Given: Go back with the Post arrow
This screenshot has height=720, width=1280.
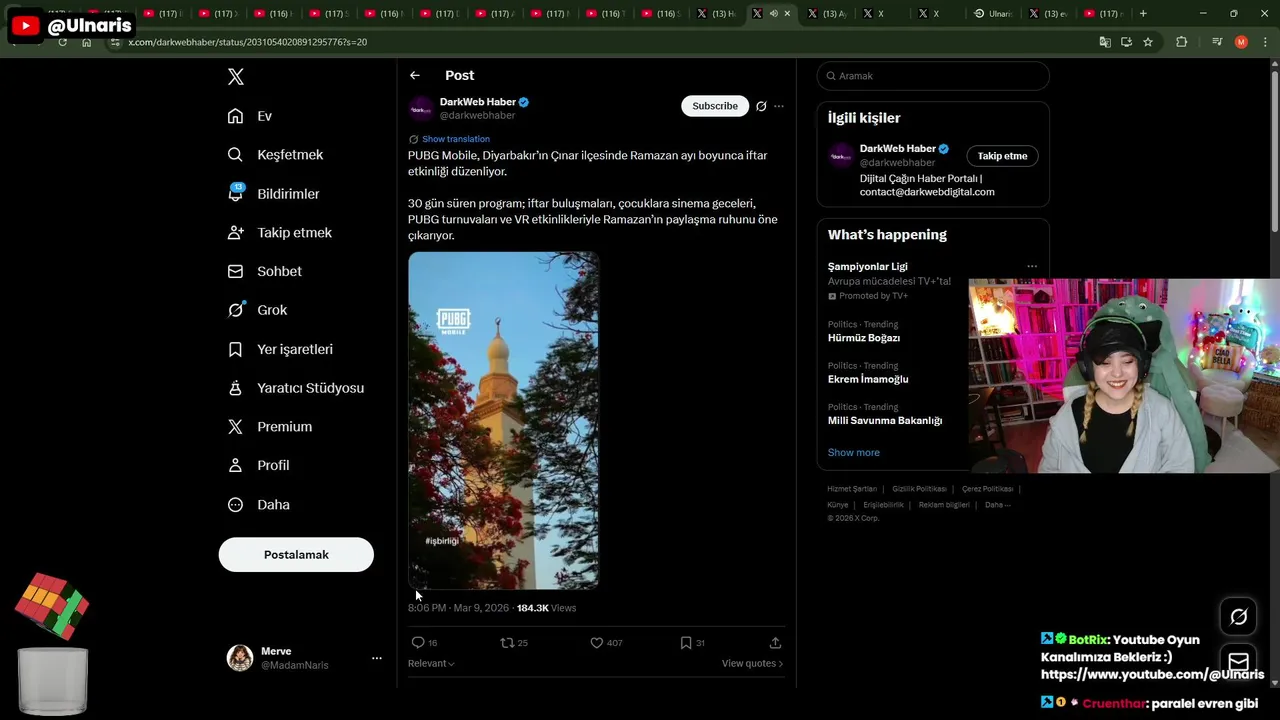Looking at the screenshot, I should tap(415, 76).
